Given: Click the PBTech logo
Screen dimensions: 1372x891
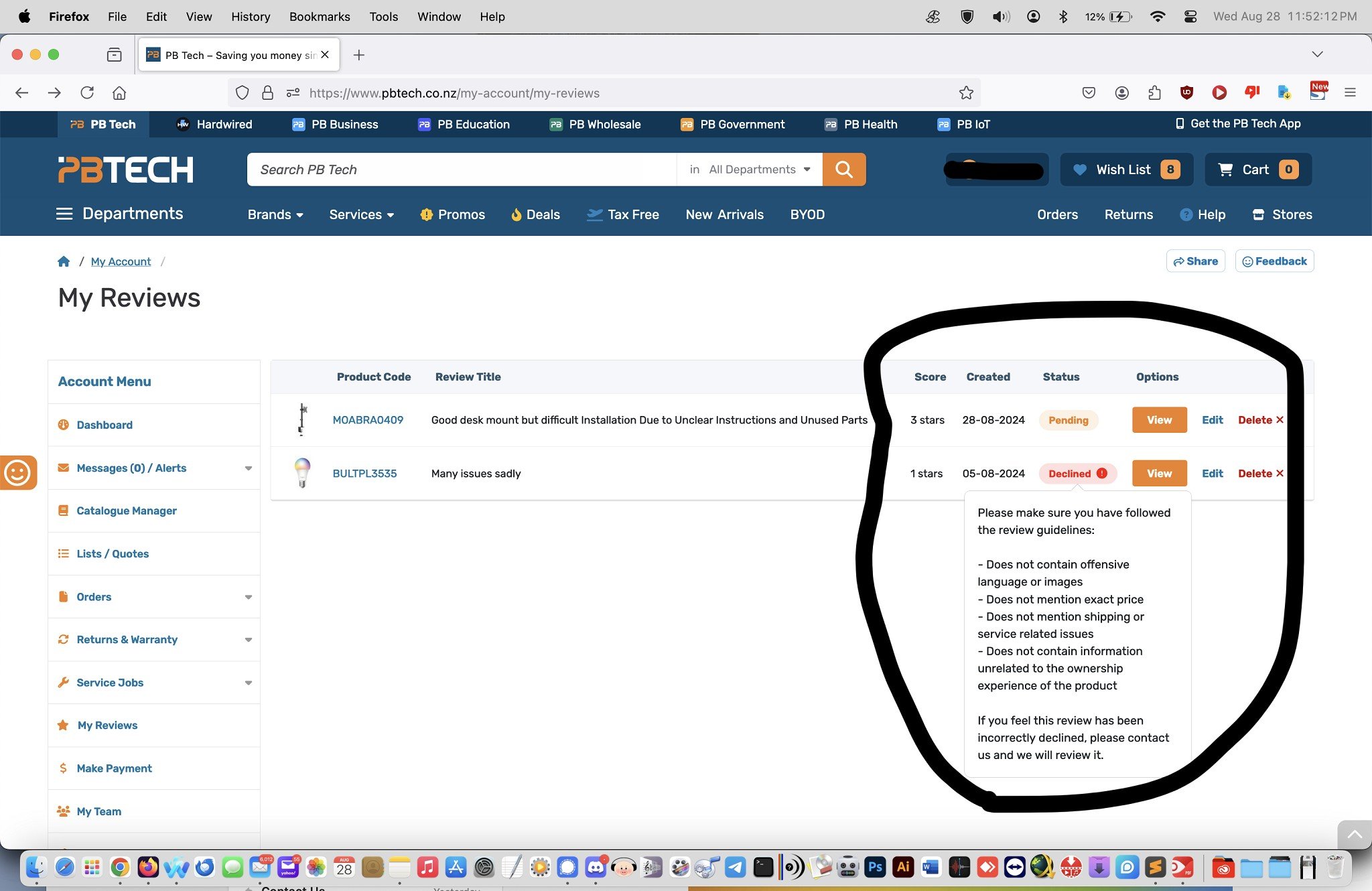Looking at the screenshot, I should click(x=126, y=169).
